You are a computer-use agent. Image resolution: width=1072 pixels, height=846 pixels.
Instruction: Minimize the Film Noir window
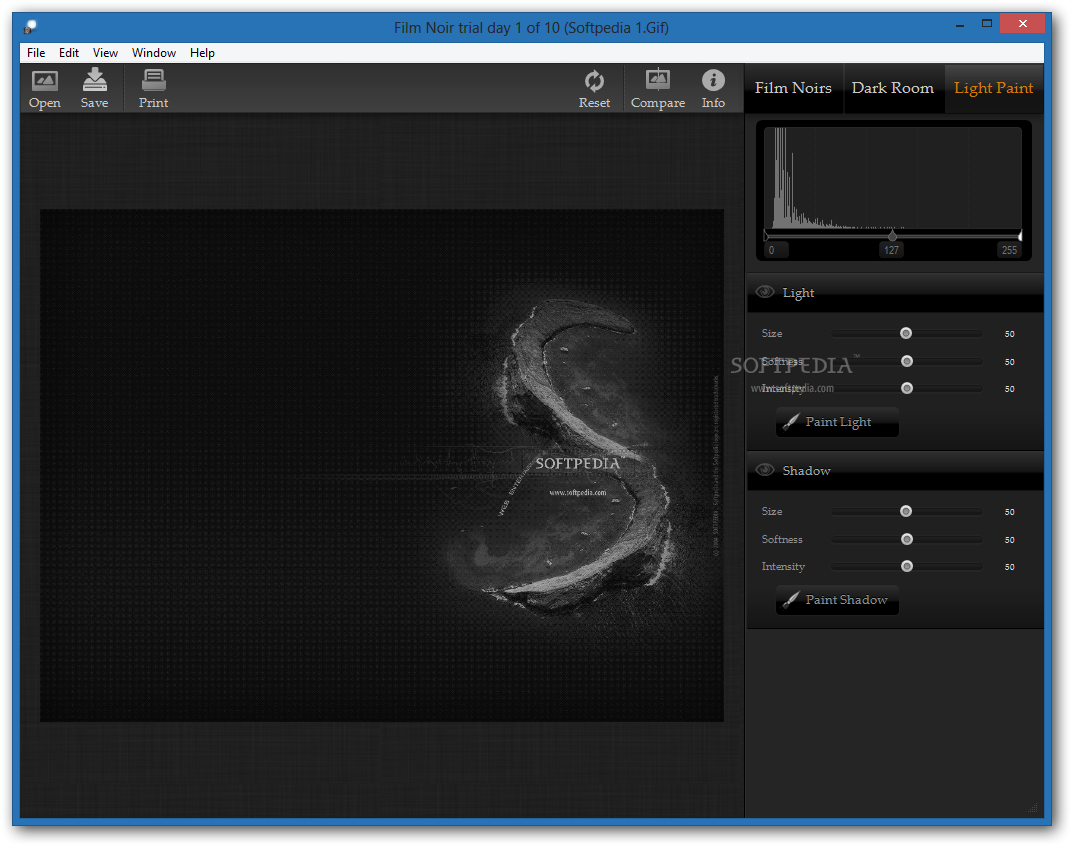960,24
